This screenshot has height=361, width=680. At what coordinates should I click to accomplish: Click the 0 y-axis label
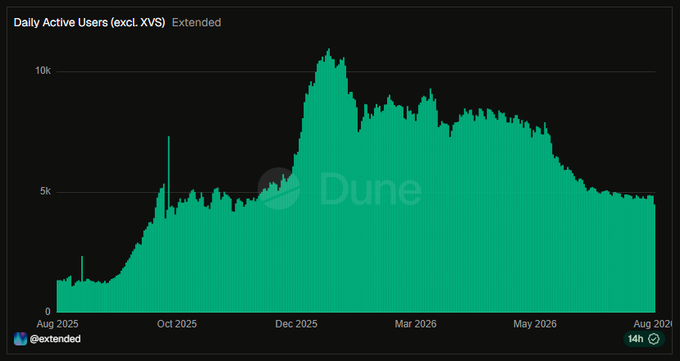(x=48, y=312)
